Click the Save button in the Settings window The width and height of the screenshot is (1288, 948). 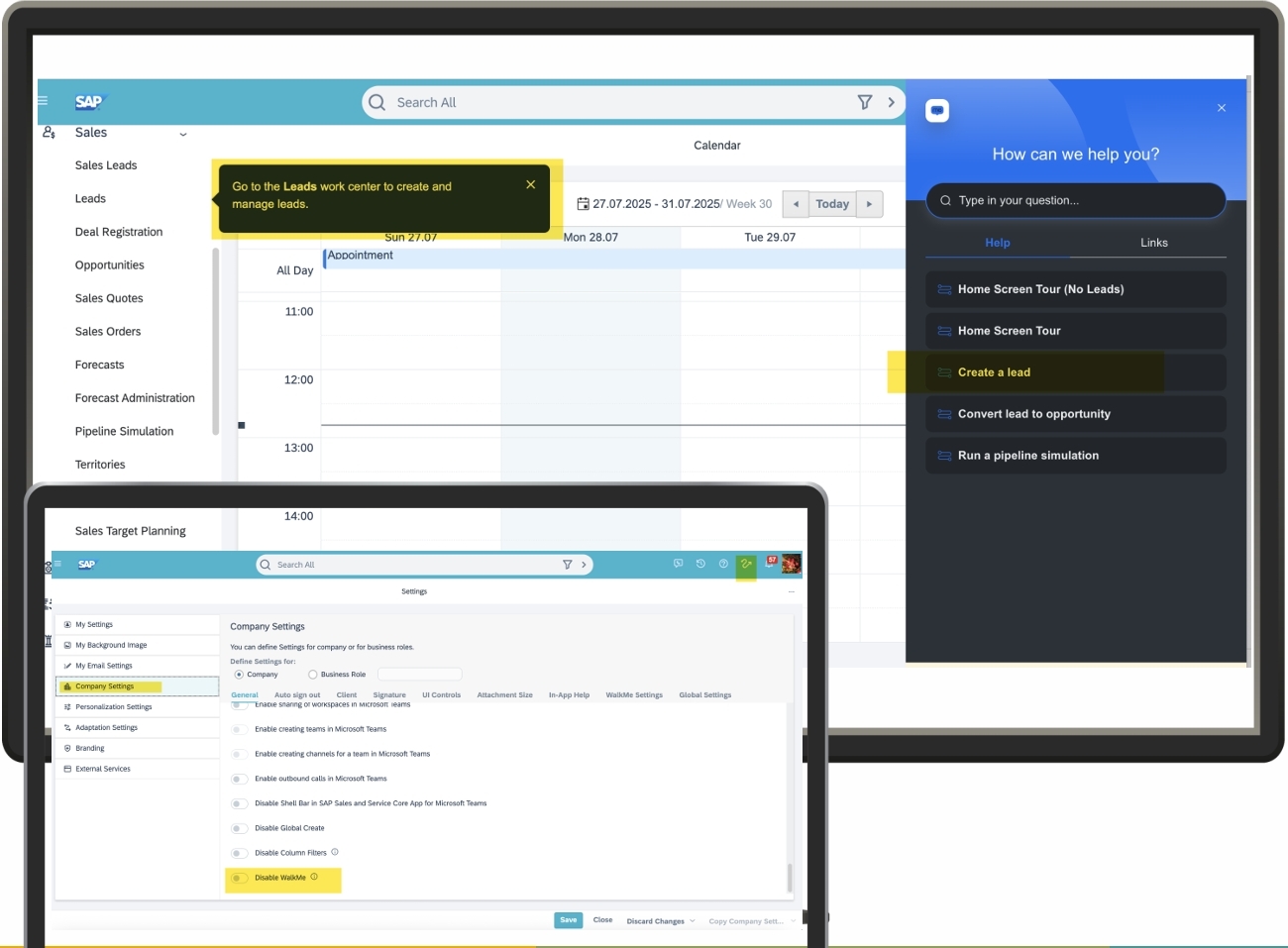click(569, 920)
